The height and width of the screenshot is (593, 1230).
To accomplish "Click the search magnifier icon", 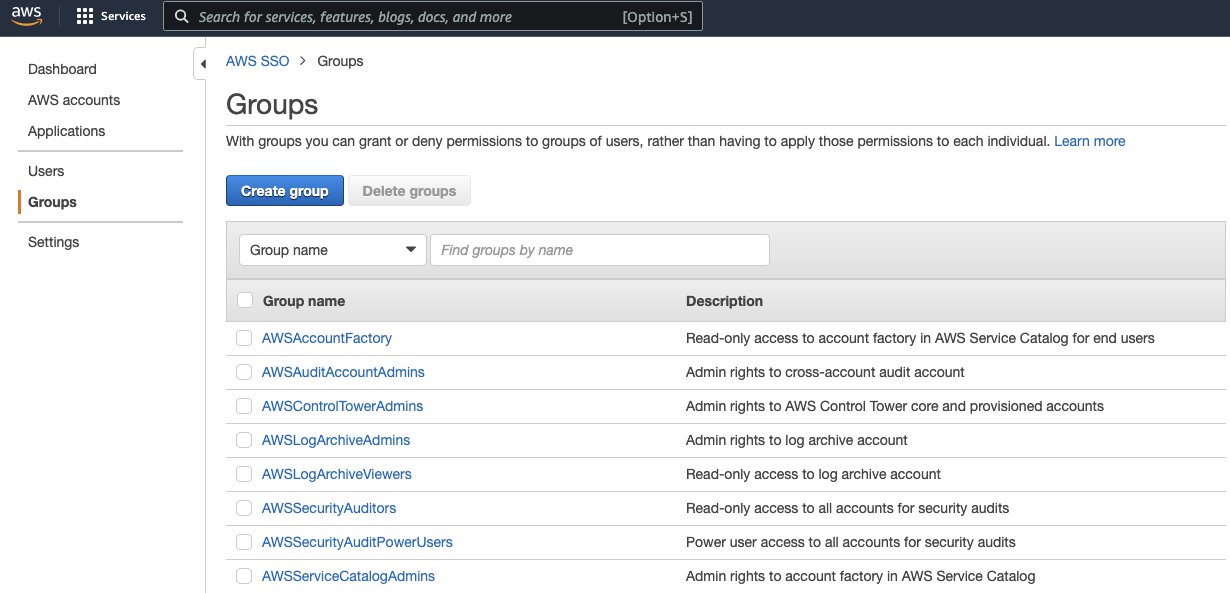I will coord(181,17).
